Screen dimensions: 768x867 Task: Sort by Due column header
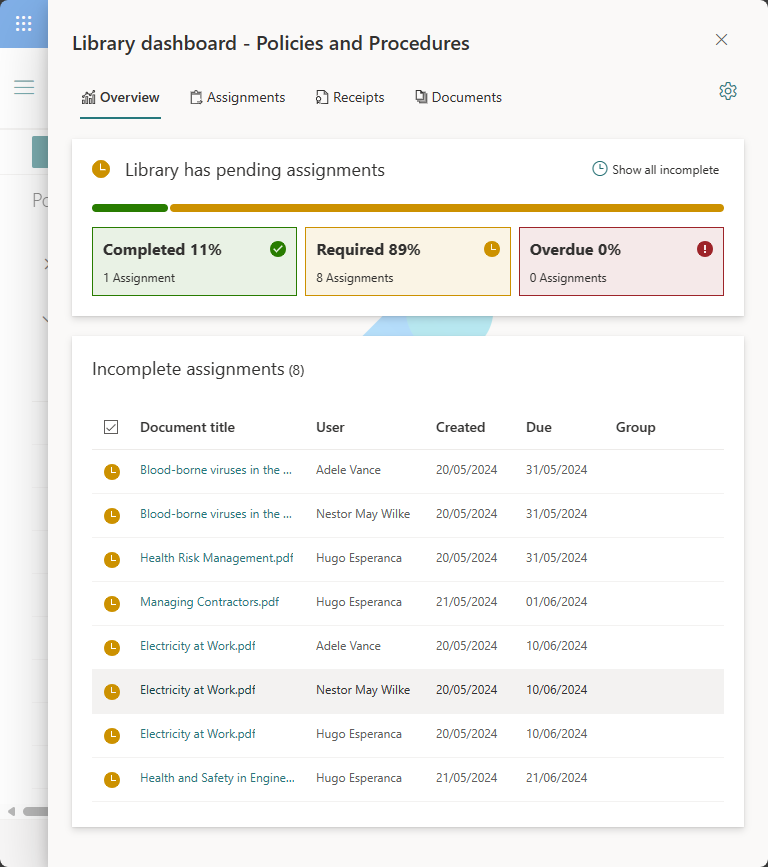[x=539, y=427]
